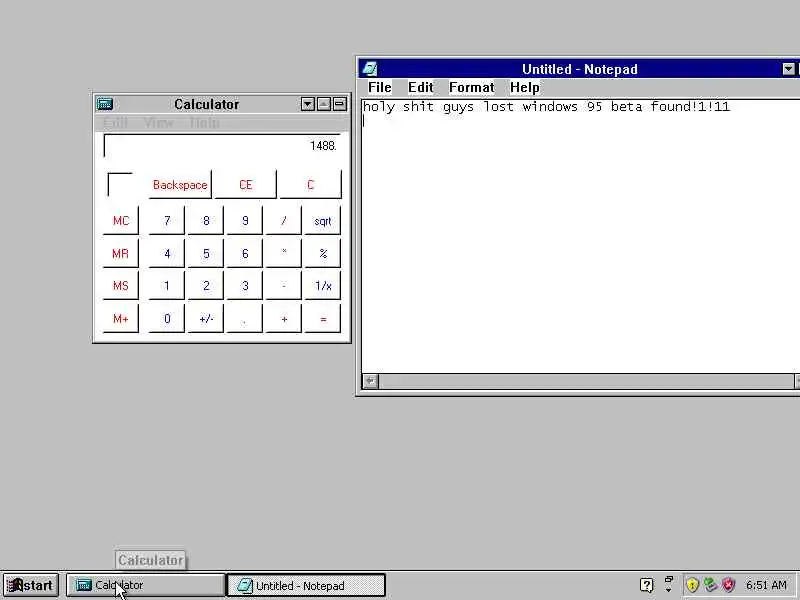
Task: Open Notepad Help menu
Action: (x=524, y=87)
